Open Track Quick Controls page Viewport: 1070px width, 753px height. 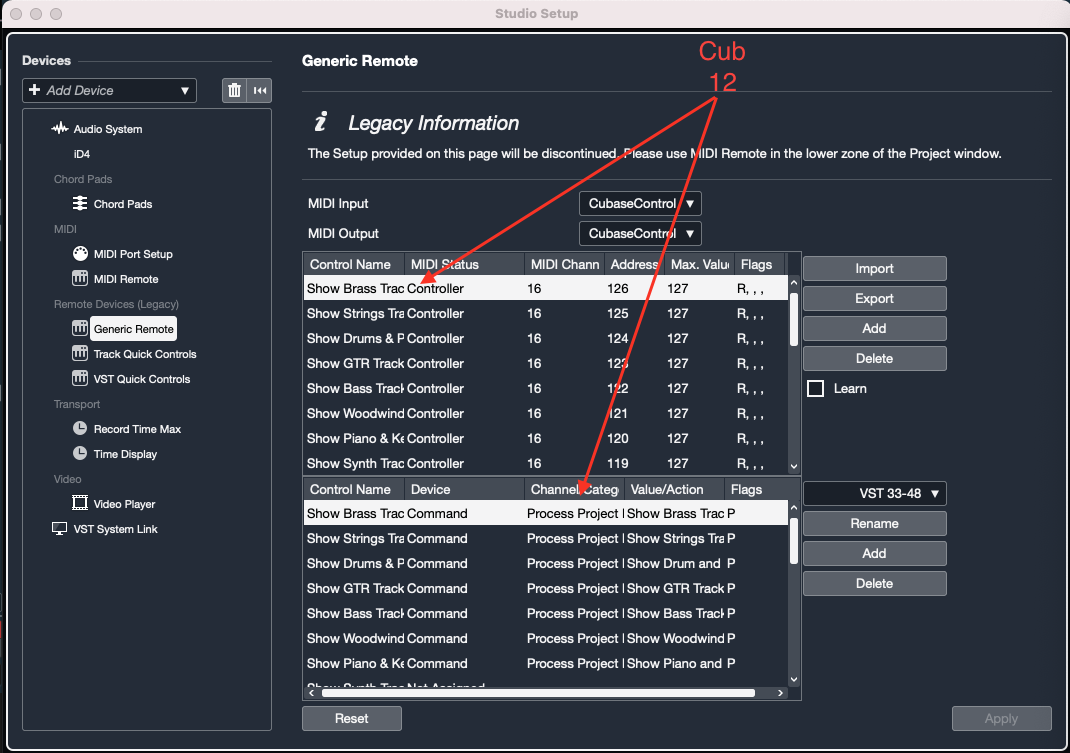[145, 354]
